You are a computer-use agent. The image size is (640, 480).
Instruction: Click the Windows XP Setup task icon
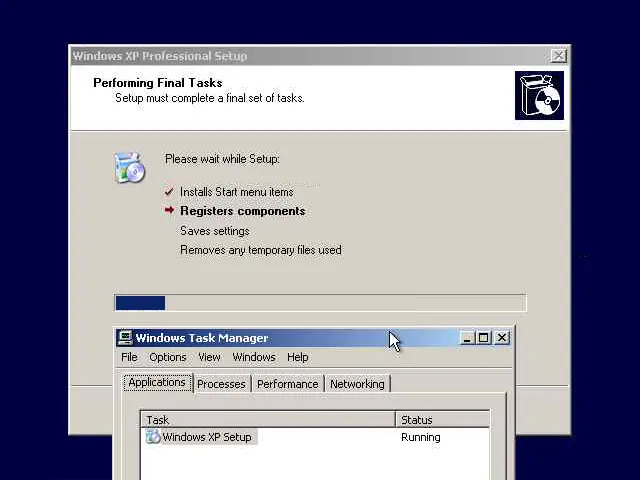coord(153,437)
